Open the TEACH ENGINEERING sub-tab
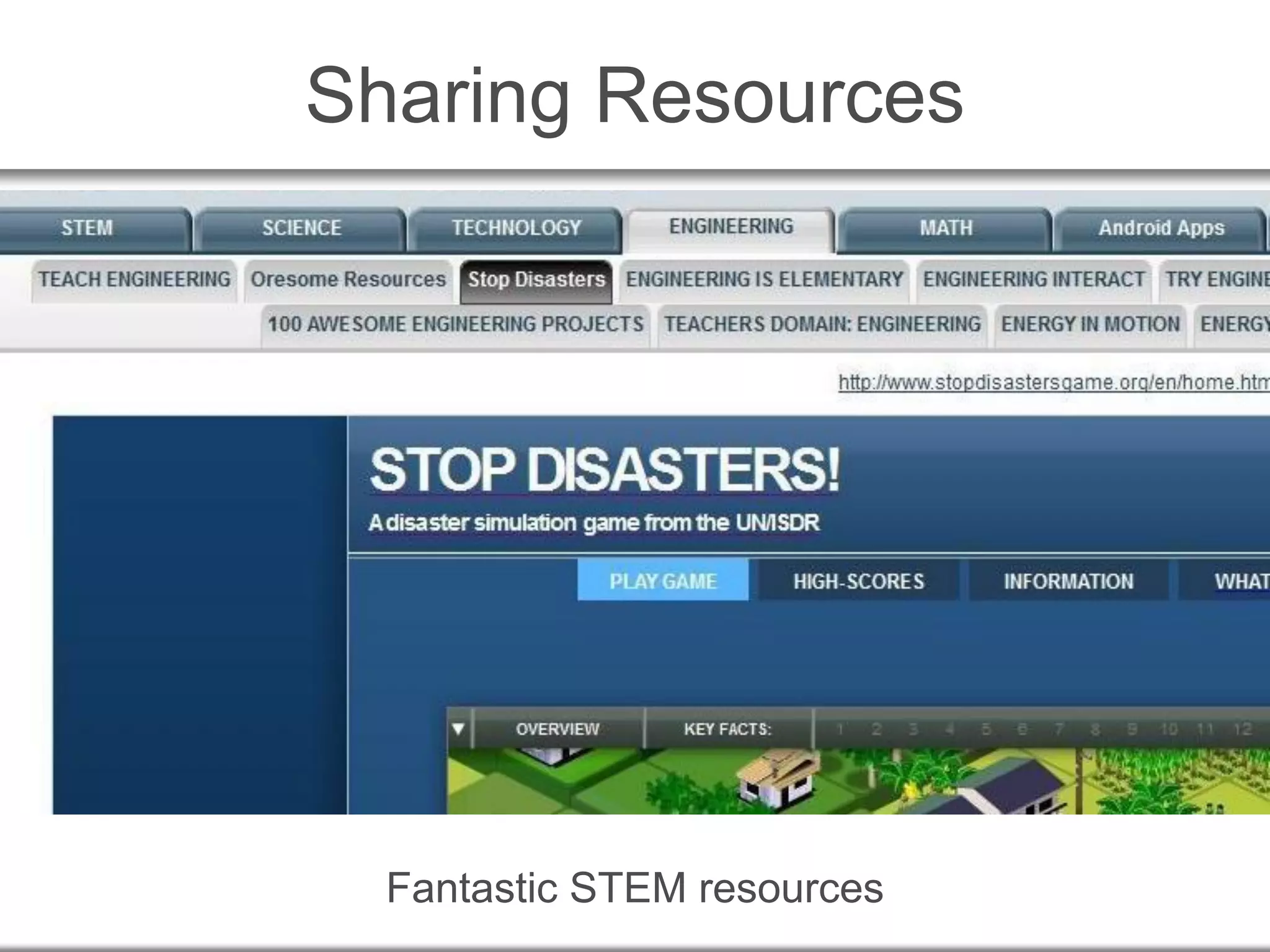 point(134,280)
